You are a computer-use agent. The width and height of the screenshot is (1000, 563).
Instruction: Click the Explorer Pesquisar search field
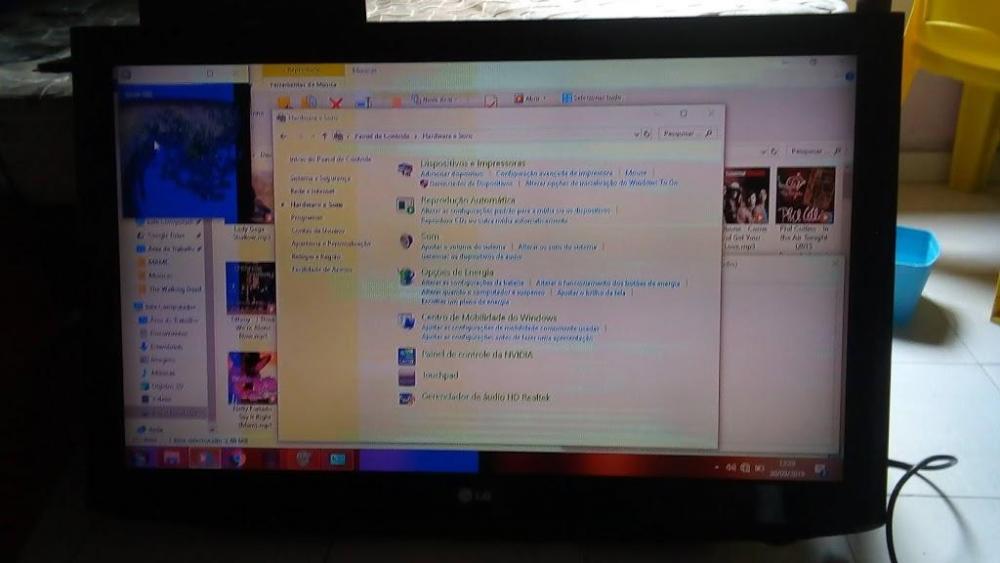pos(813,151)
